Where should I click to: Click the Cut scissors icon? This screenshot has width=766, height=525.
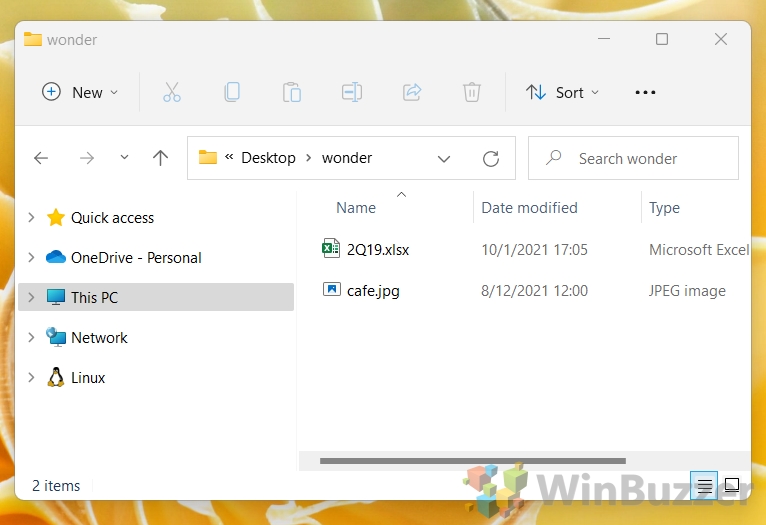coord(171,92)
